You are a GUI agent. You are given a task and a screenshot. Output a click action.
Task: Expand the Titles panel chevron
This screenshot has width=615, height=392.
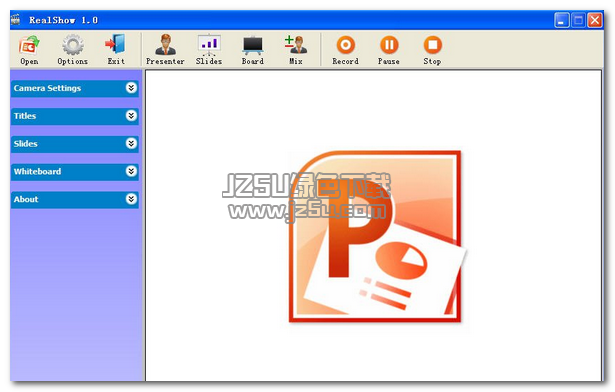click(x=131, y=116)
